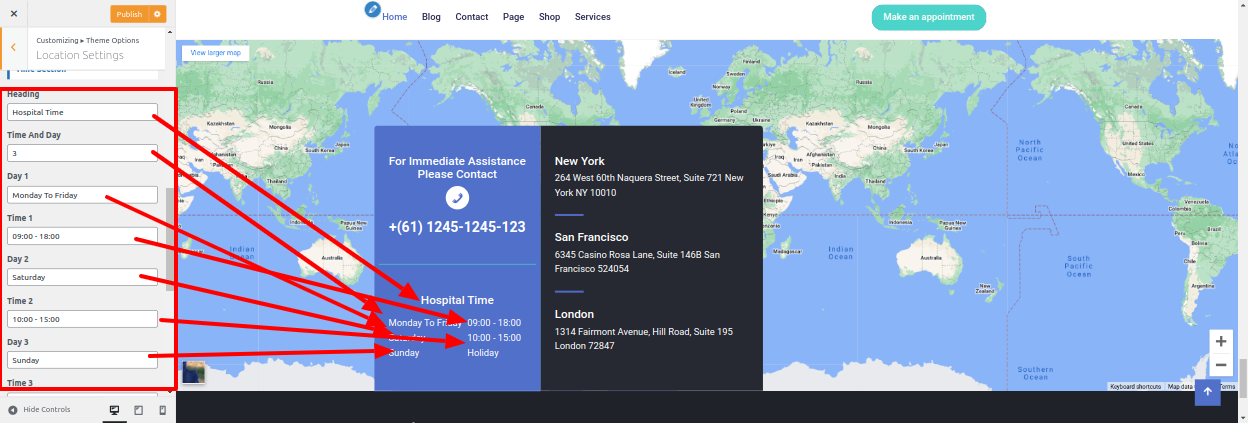
Task: Click the Time 1 input field
Action: (x=82, y=236)
